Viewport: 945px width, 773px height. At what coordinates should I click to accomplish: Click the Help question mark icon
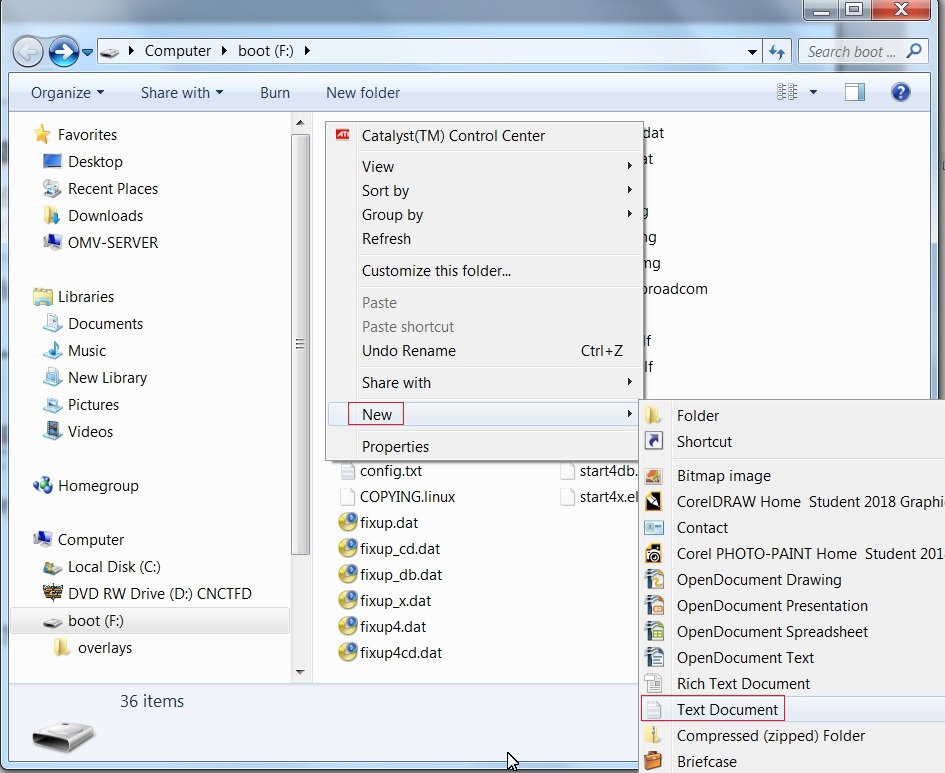point(900,92)
